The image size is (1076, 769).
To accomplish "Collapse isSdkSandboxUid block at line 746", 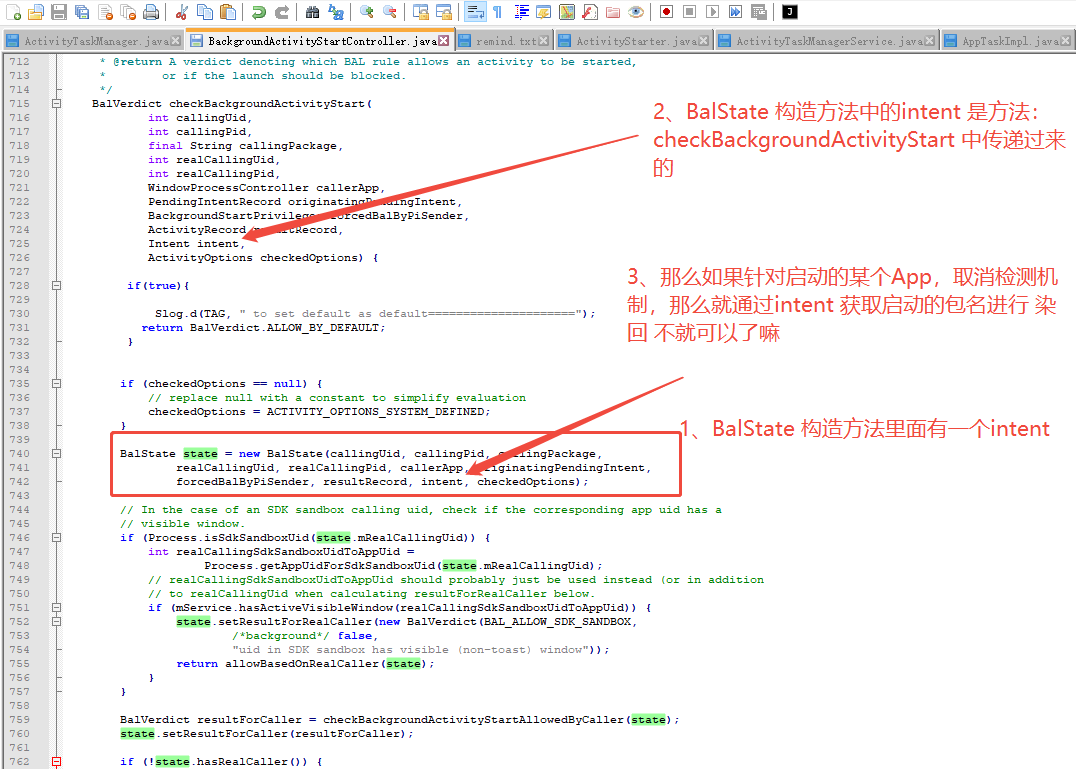I will point(56,538).
